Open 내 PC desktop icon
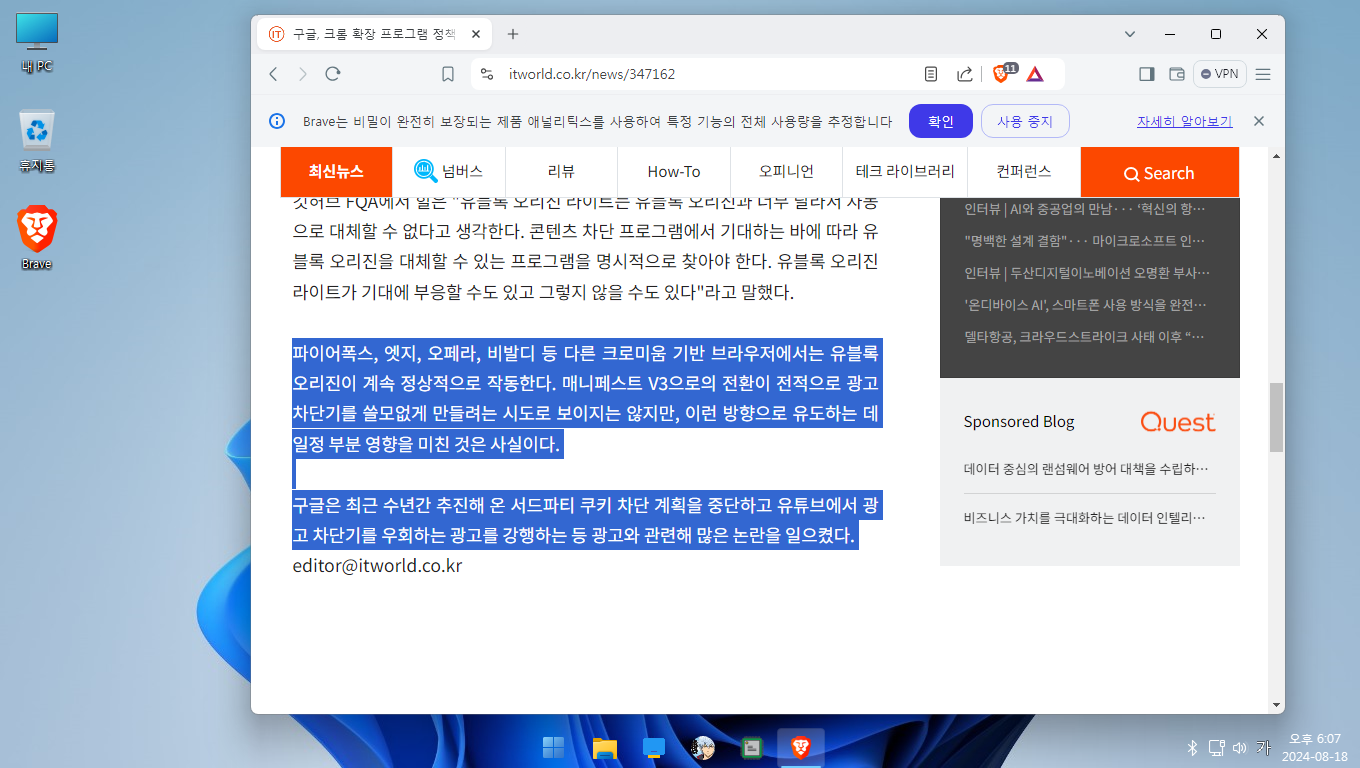Viewport: 1360px width, 768px height. tap(37, 43)
